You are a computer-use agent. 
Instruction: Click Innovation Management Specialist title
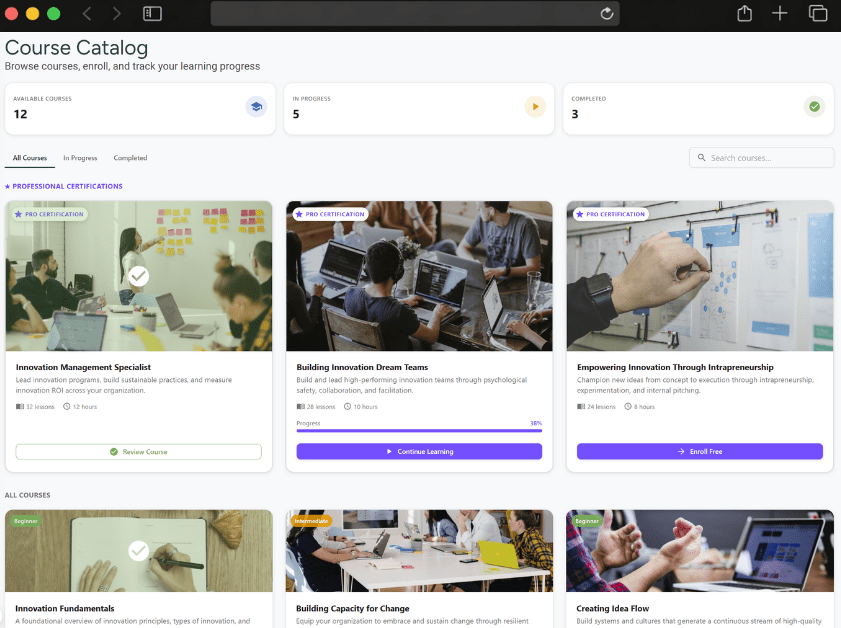[x=83, y=367]
